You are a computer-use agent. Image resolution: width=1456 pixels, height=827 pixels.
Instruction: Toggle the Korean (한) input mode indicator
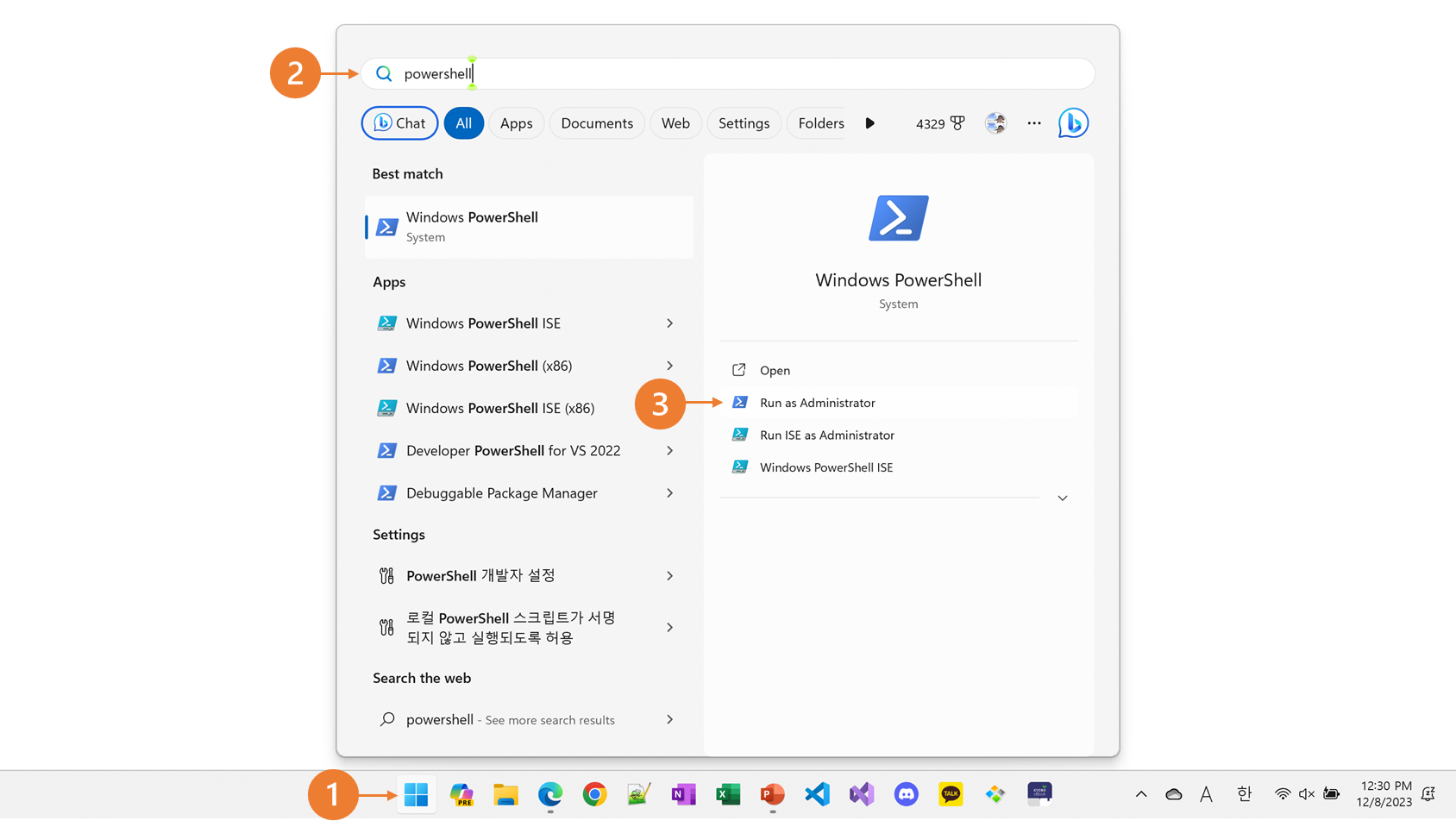1244,794
